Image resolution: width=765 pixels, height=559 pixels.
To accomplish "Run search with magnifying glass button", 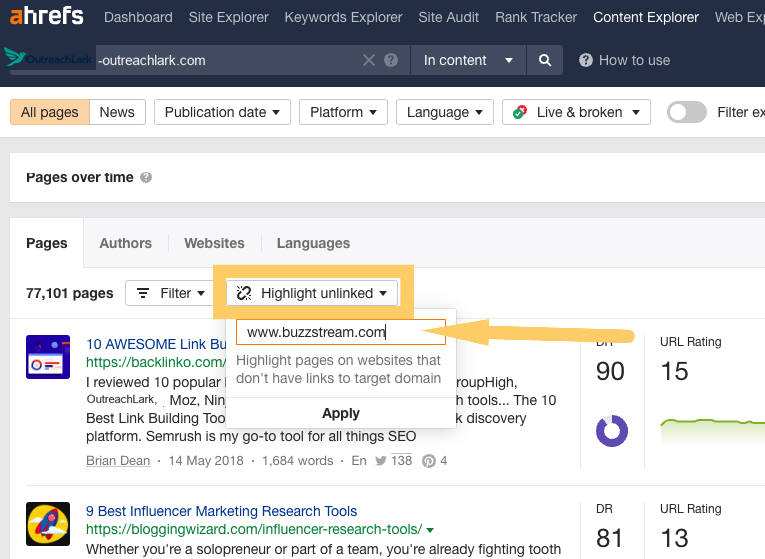I will click(x=545, y=60).
